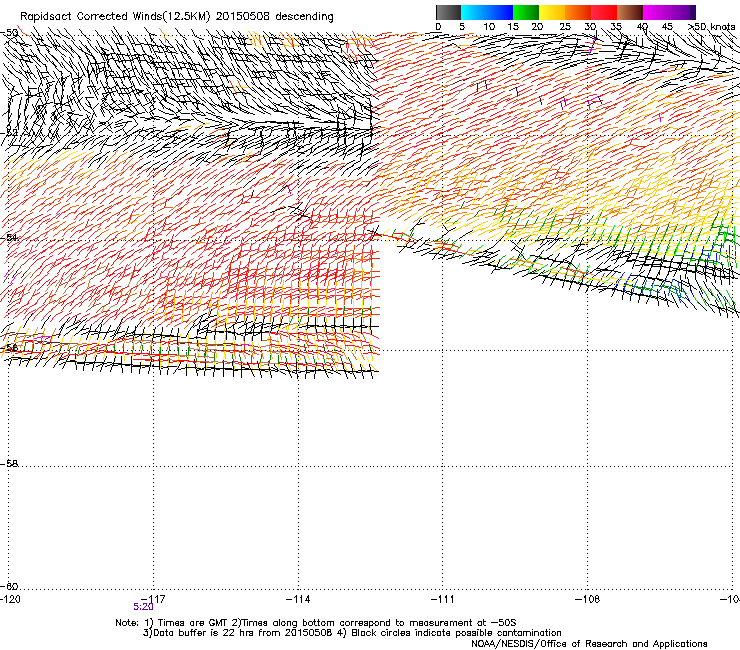The width and height of the screenshot is (740, 650).
Task: Click the -108 longitude label
Action: coord(588,599)
